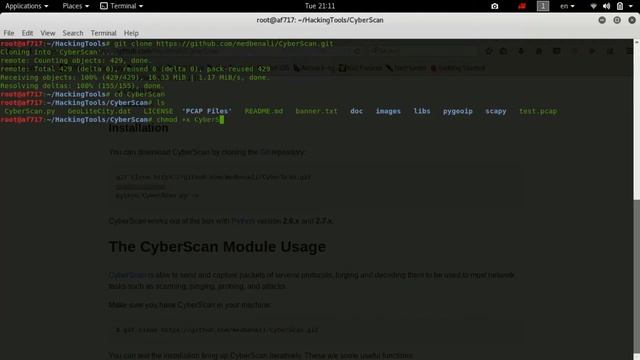640x360 pixels.
Task: Click the CyberScan link in browser paragraph
Action: click(127, 275)
